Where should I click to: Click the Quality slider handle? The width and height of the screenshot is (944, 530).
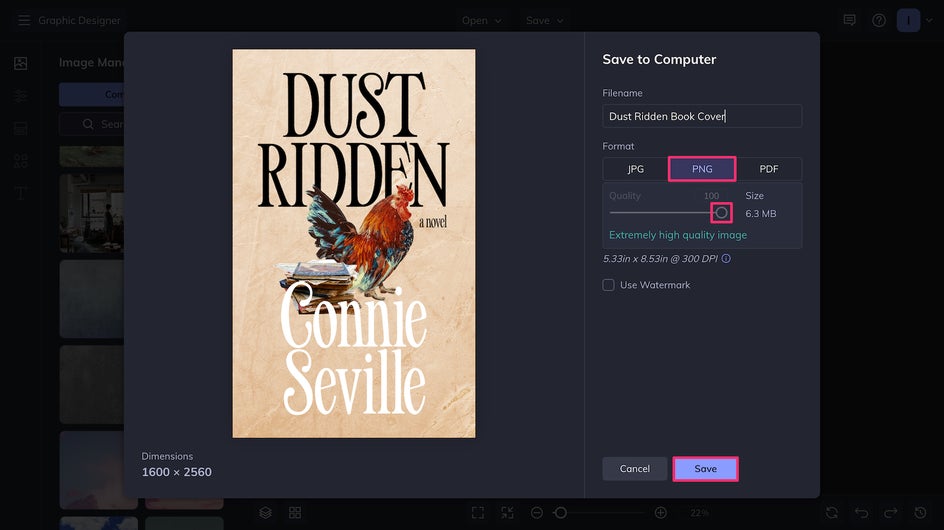point(721,212)
